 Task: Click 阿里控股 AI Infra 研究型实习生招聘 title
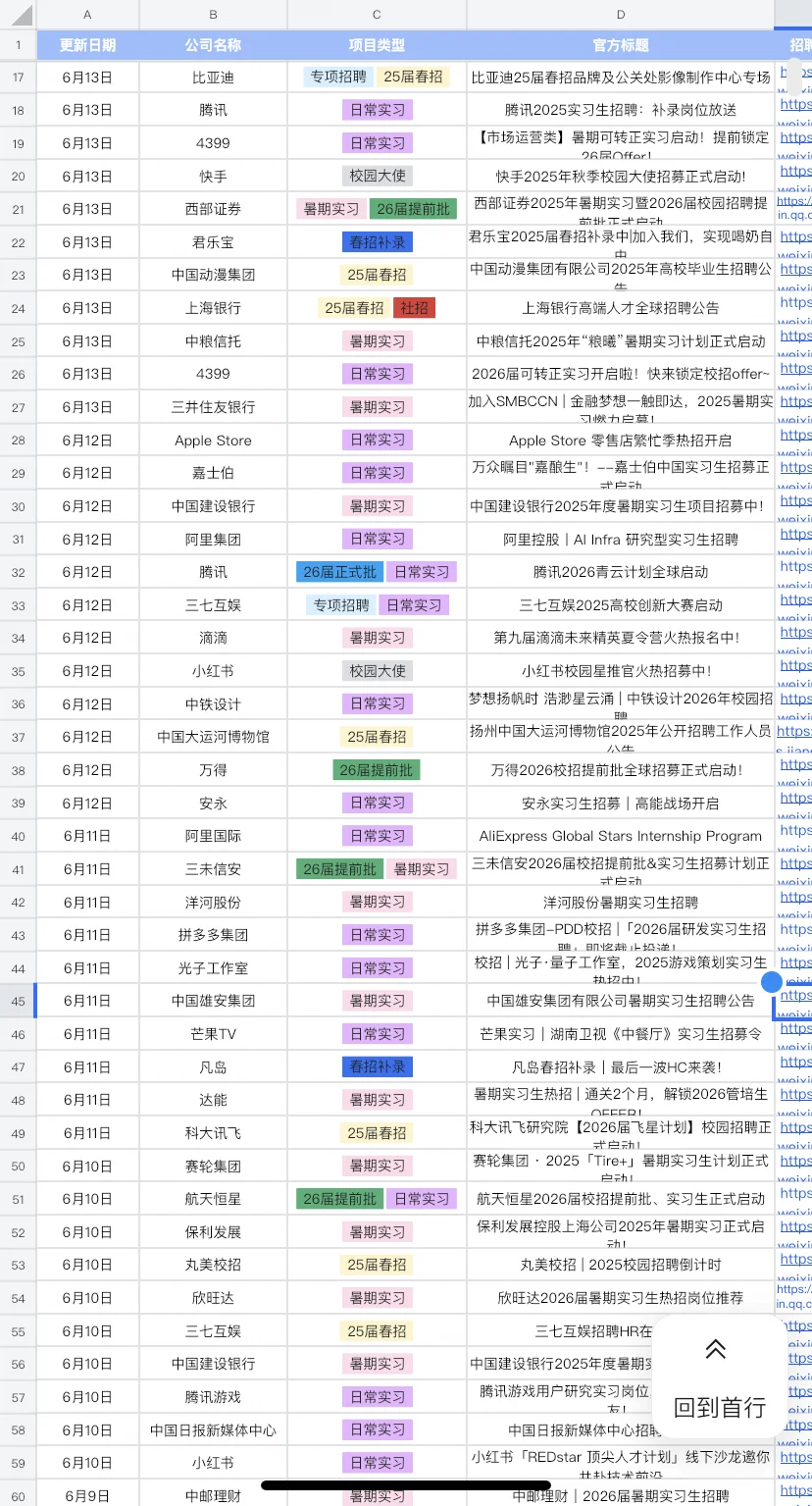pyautogui.click(x=621, y=539)
